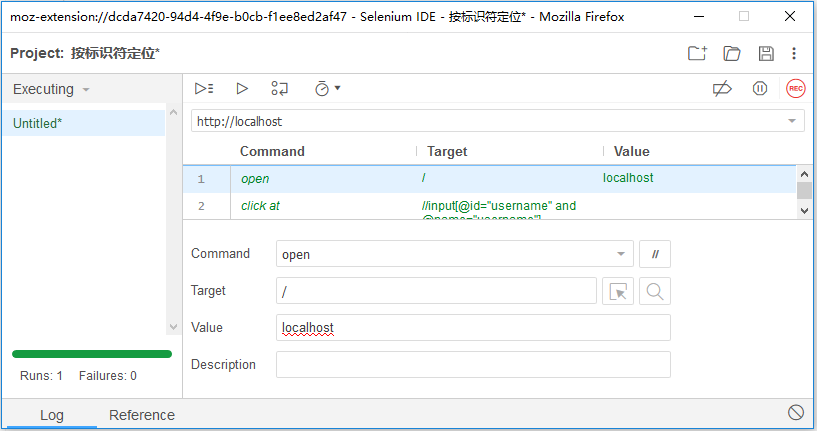Click the Target input field

(x=436, y=291)
